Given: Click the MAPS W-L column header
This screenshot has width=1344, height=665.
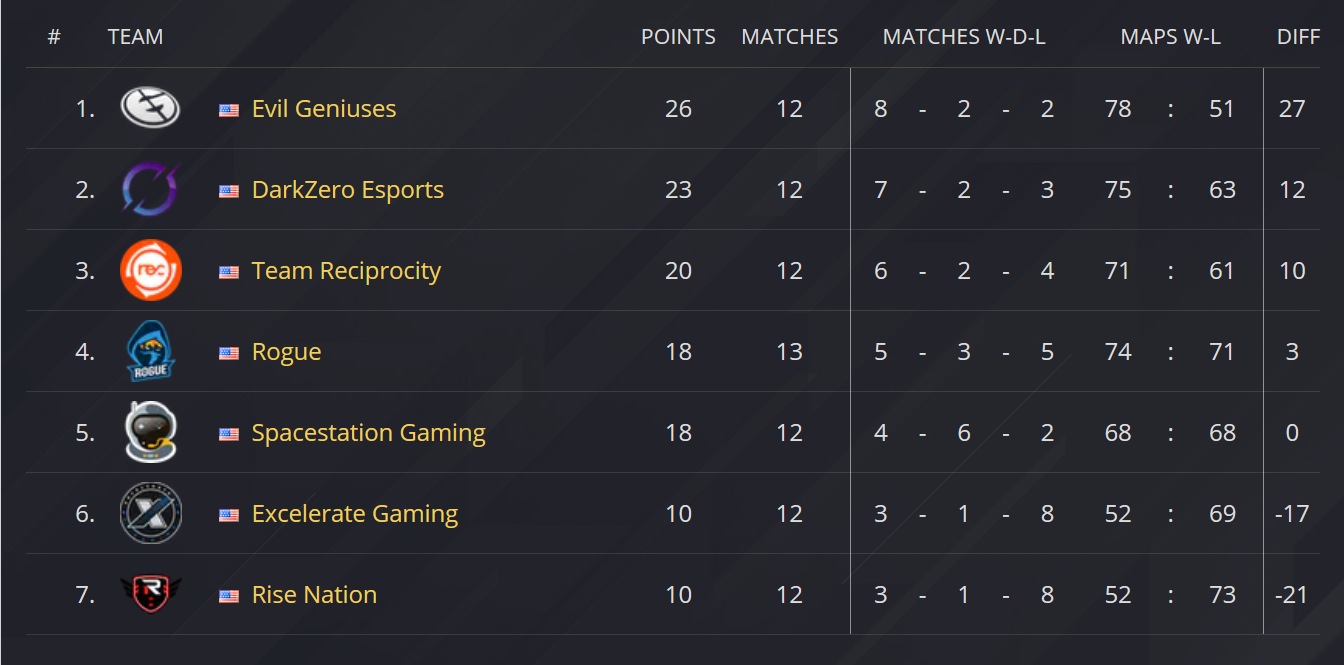Looking at the screenshot, I should click(x=1171, y=37).
